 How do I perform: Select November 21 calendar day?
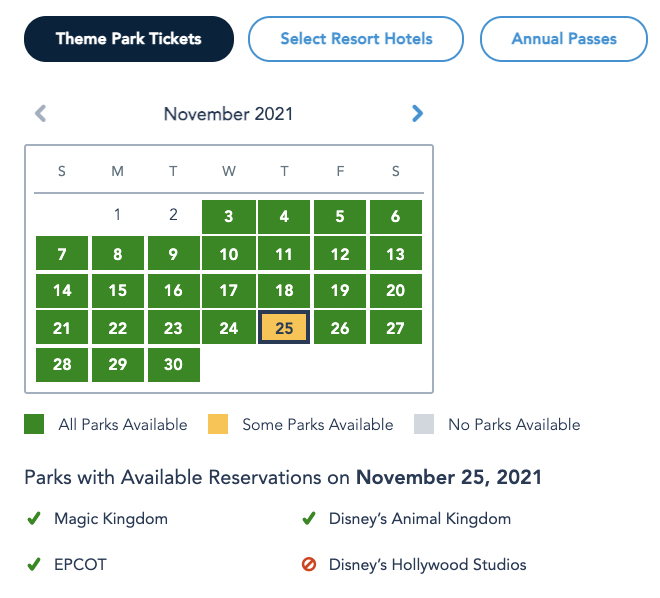(62, 327)
